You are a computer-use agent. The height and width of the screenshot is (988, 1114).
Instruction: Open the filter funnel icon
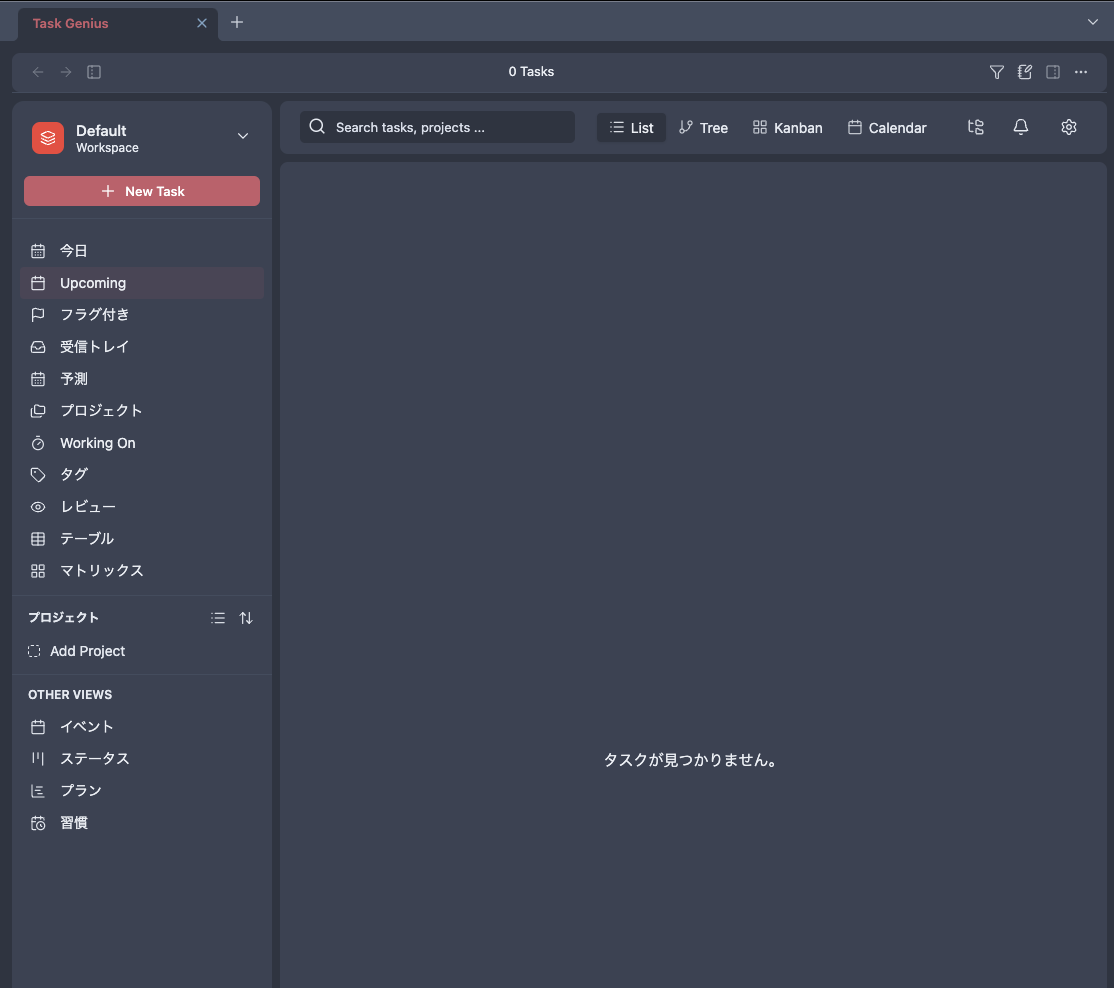coord(996,72)
